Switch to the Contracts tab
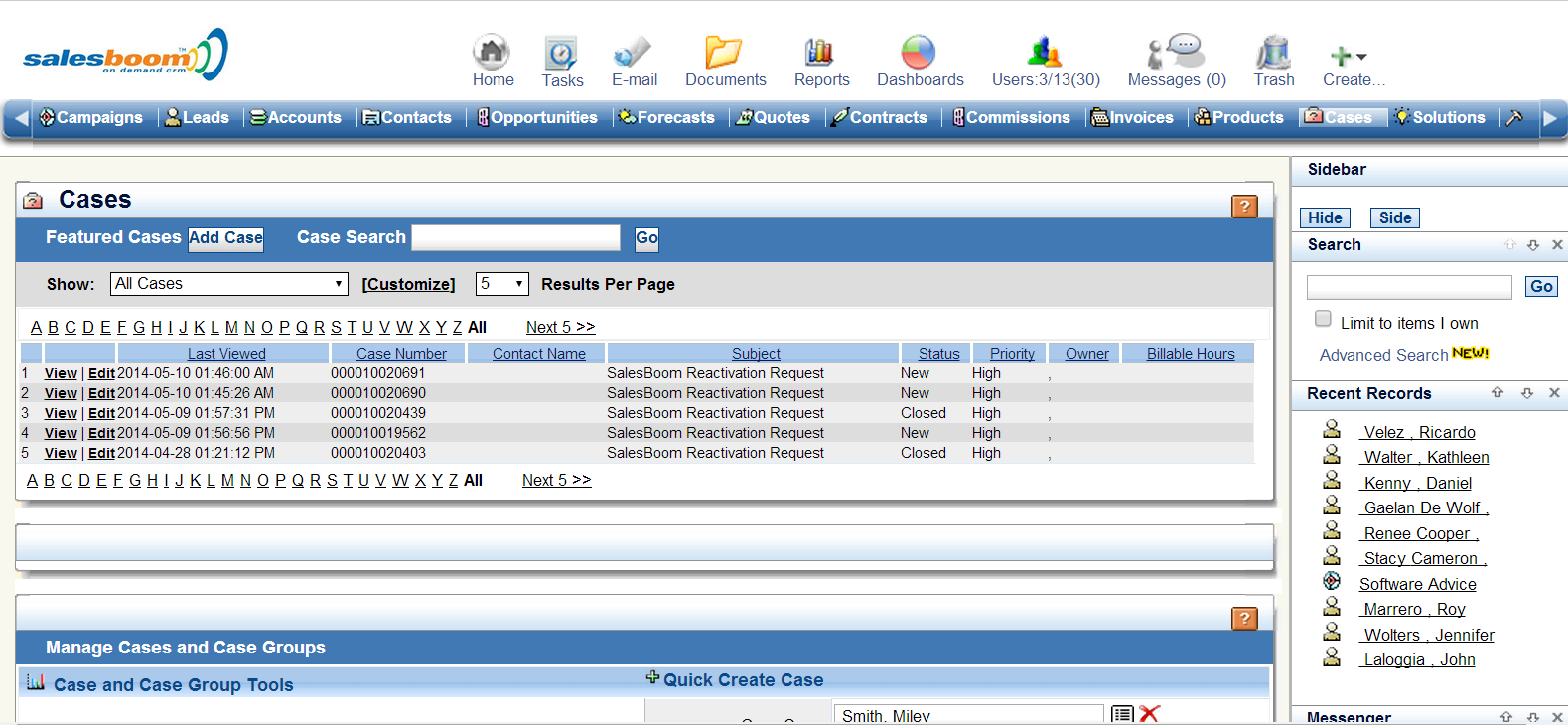 (x=880, y=117)
